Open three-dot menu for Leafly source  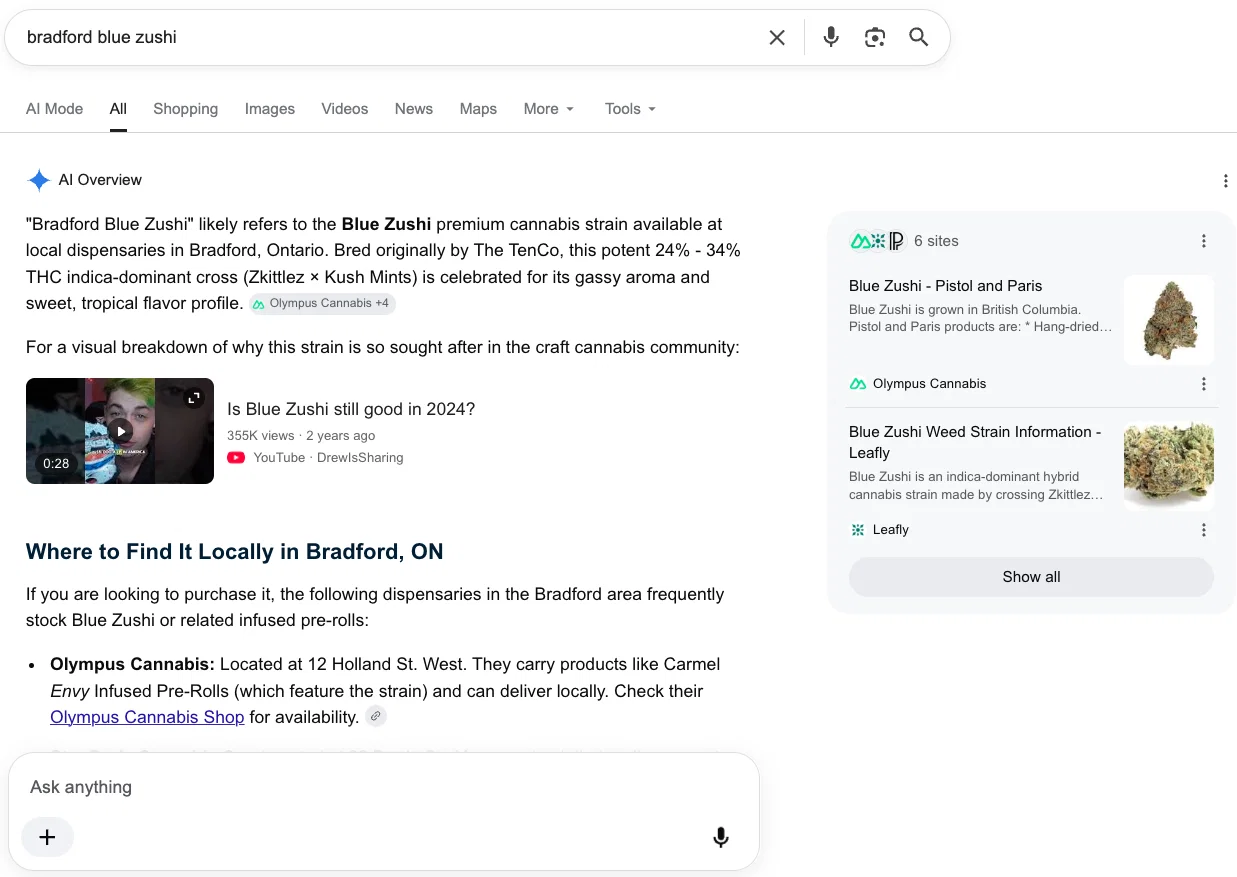pos(1204,530)
